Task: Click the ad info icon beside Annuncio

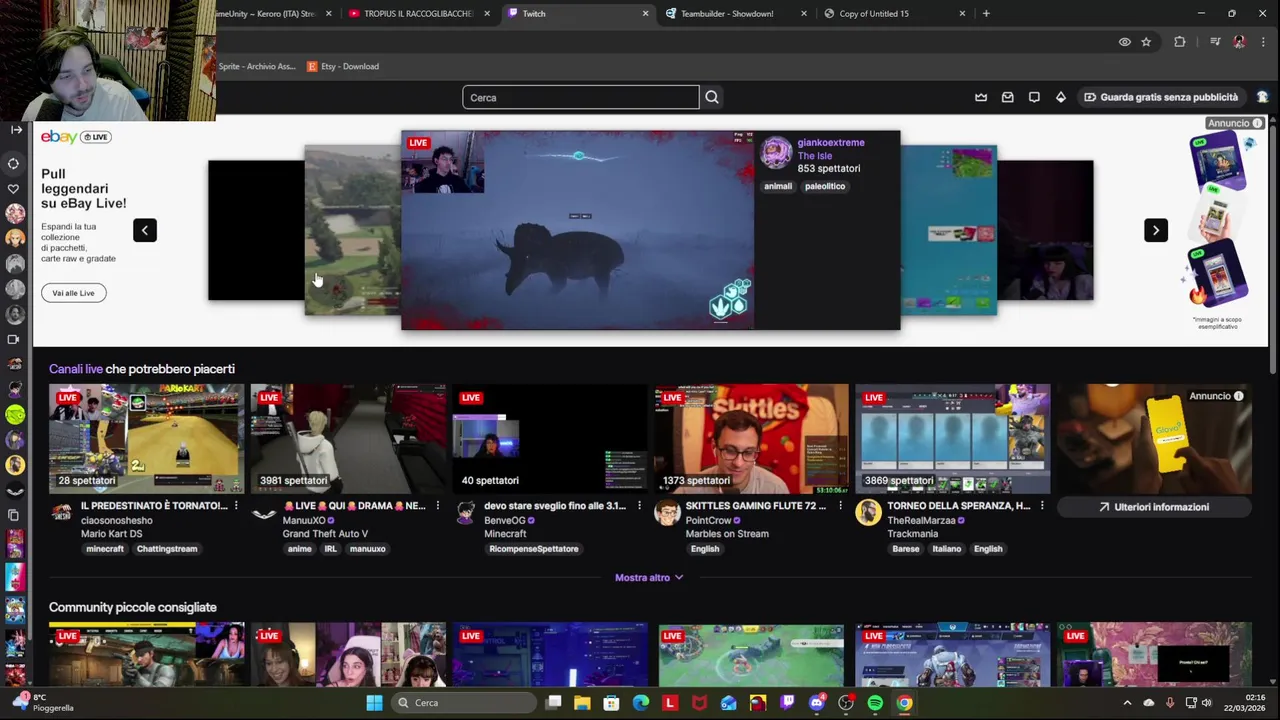Action: coord(1258,123)
